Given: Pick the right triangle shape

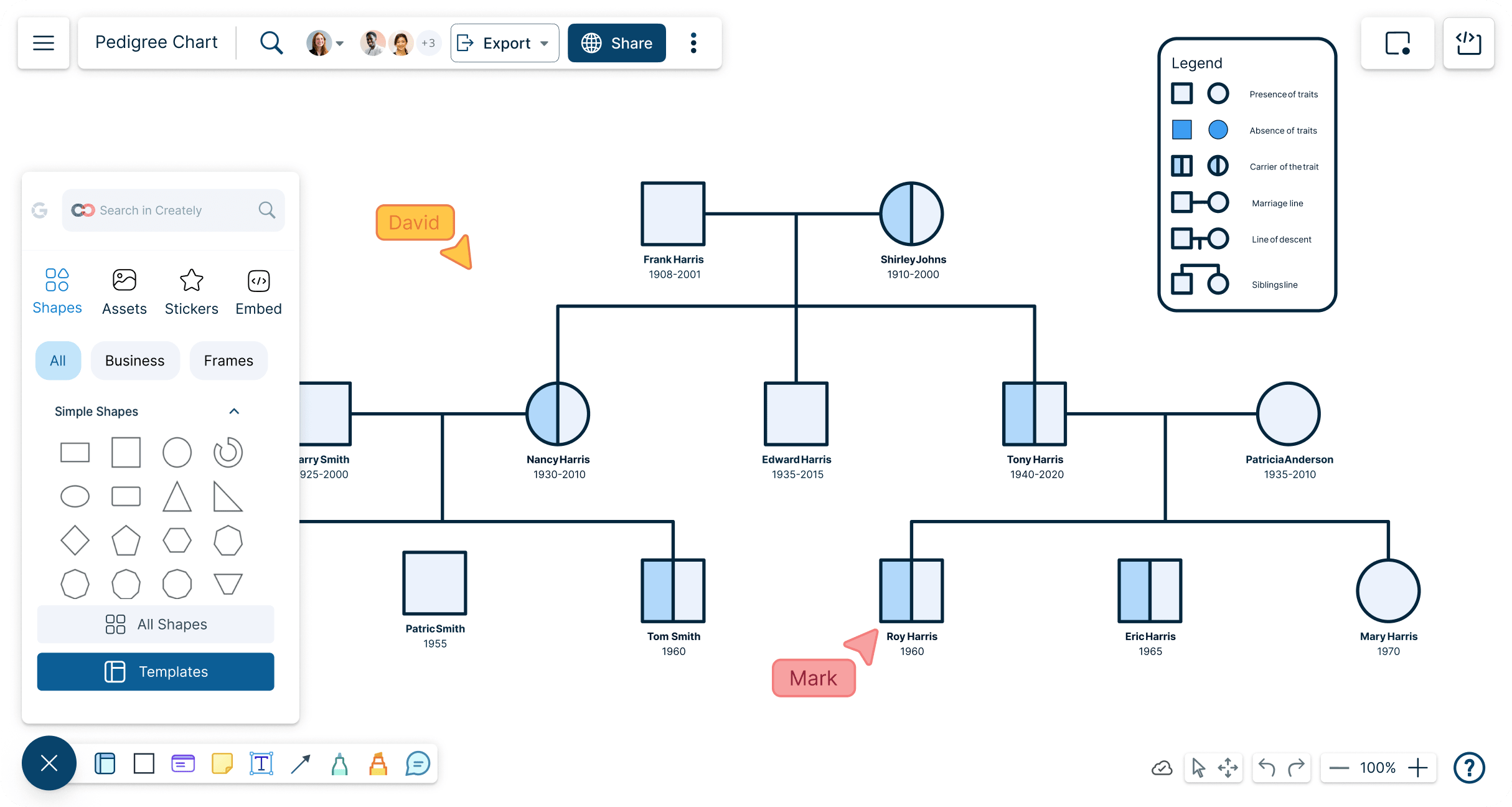Looking at the screenshot, I should pos(228,496).
